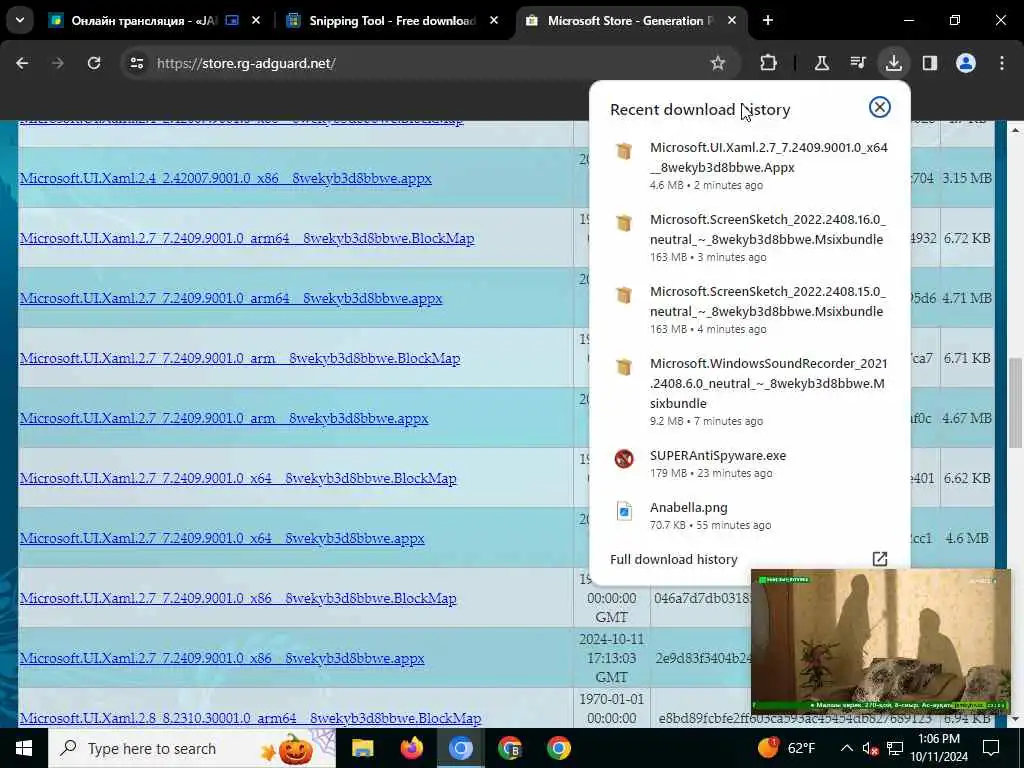The height and width of the screenshot is (768, 1024).
Task: Open File Explorer from taskbar
Action: 362,748
